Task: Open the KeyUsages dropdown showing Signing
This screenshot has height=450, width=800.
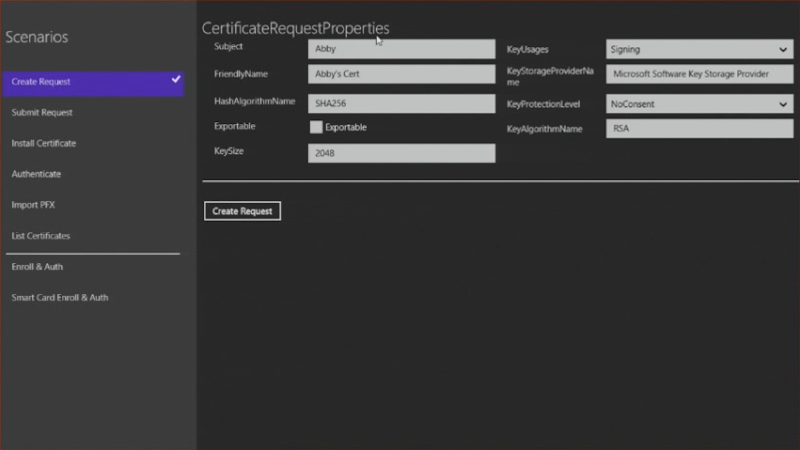Action: [x=699, y=49]
